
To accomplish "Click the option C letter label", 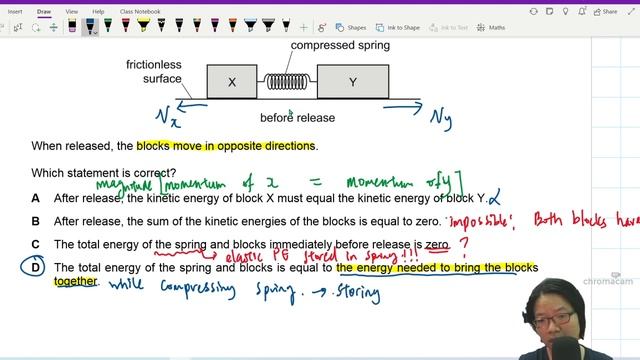I will click(x=36, y=244).
